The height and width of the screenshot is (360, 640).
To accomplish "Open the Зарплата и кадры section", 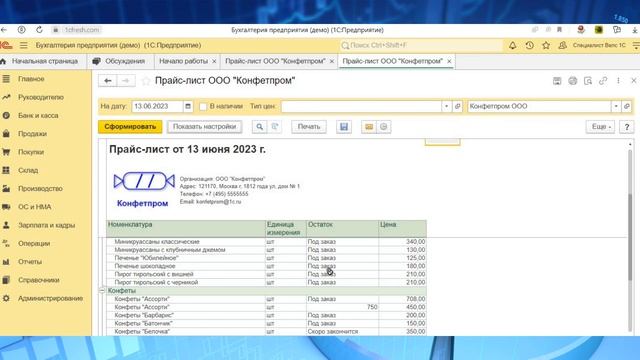I will coord(46,225).
